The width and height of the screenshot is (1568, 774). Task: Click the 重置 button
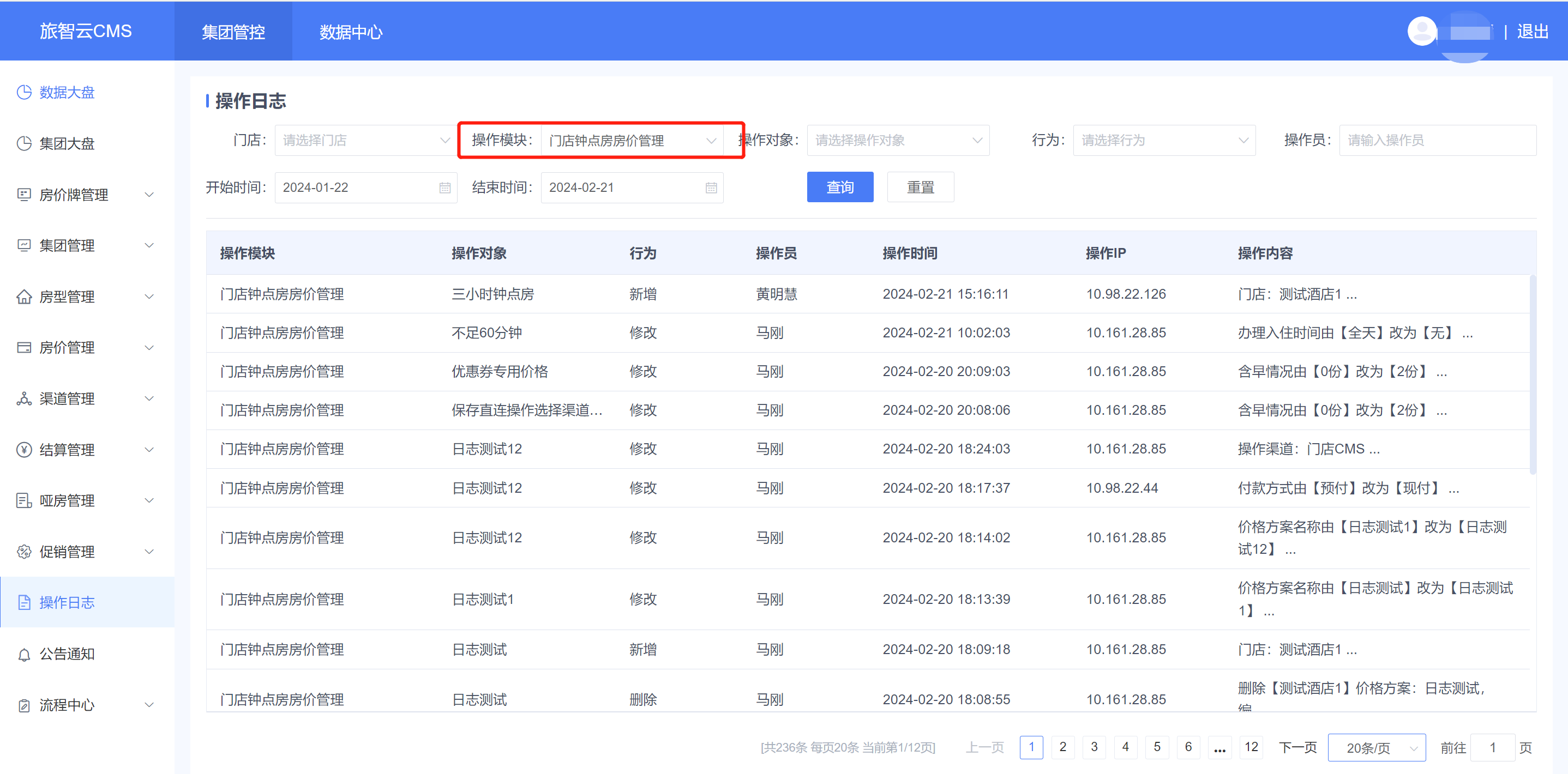pos(921,188)
